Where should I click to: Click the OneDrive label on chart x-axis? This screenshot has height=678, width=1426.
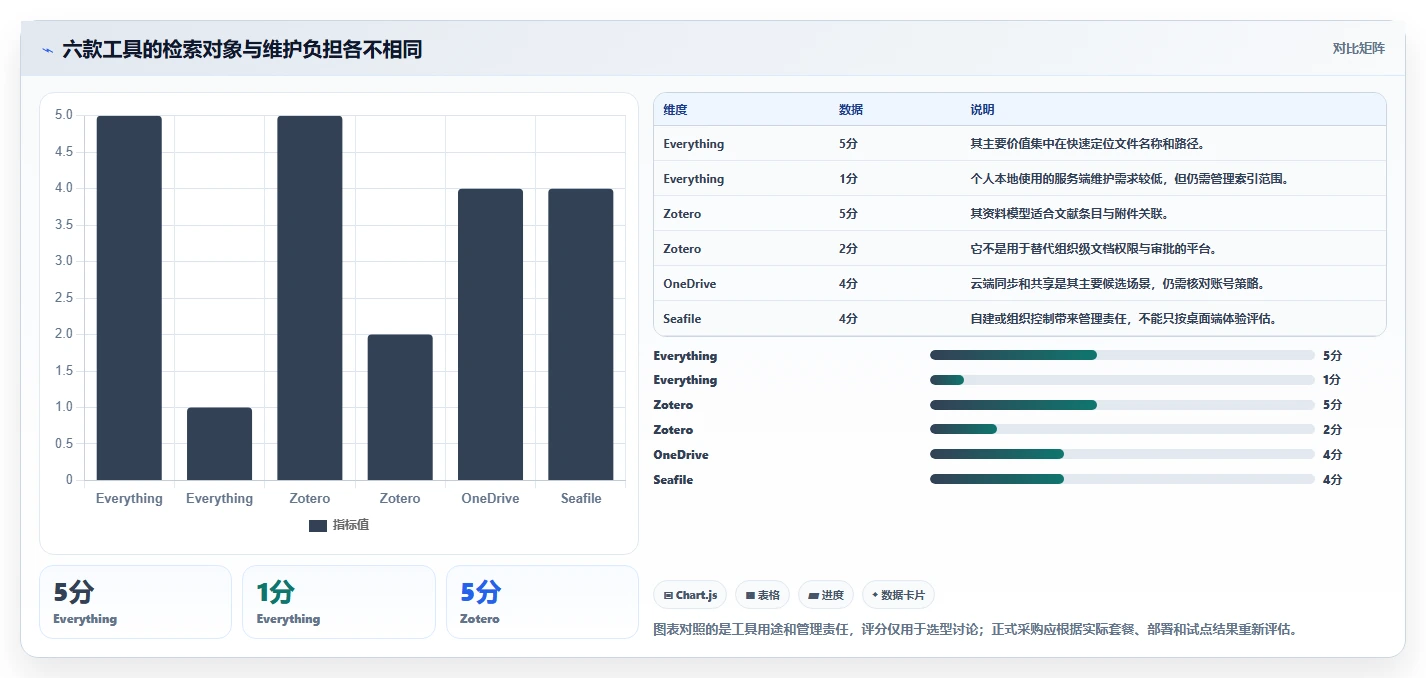click(490, 498)
